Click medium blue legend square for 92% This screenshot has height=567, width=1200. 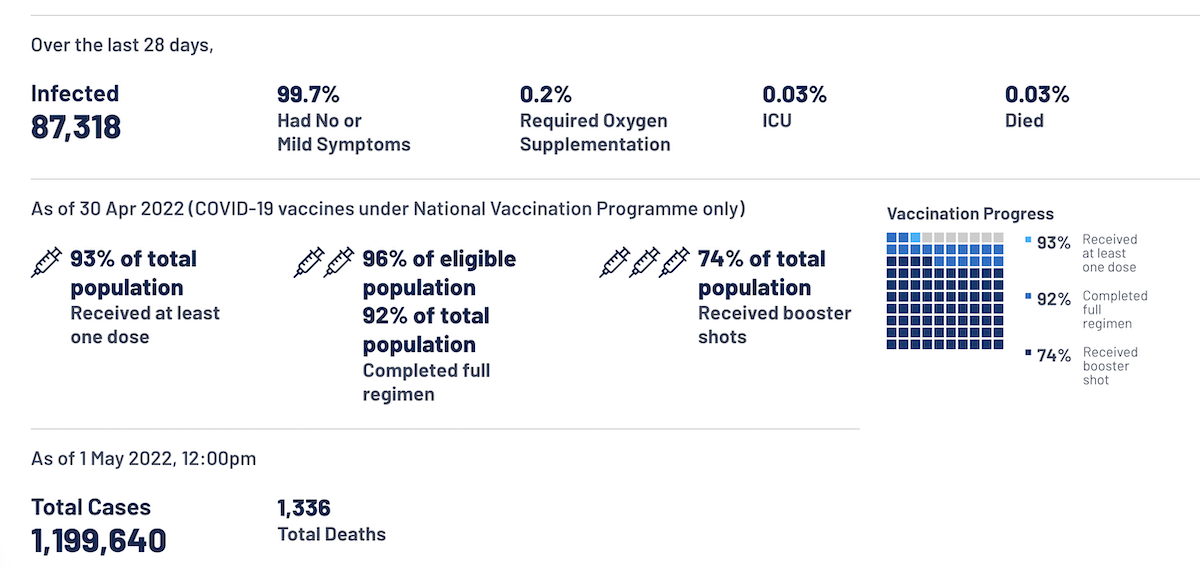click(1028, 297)
